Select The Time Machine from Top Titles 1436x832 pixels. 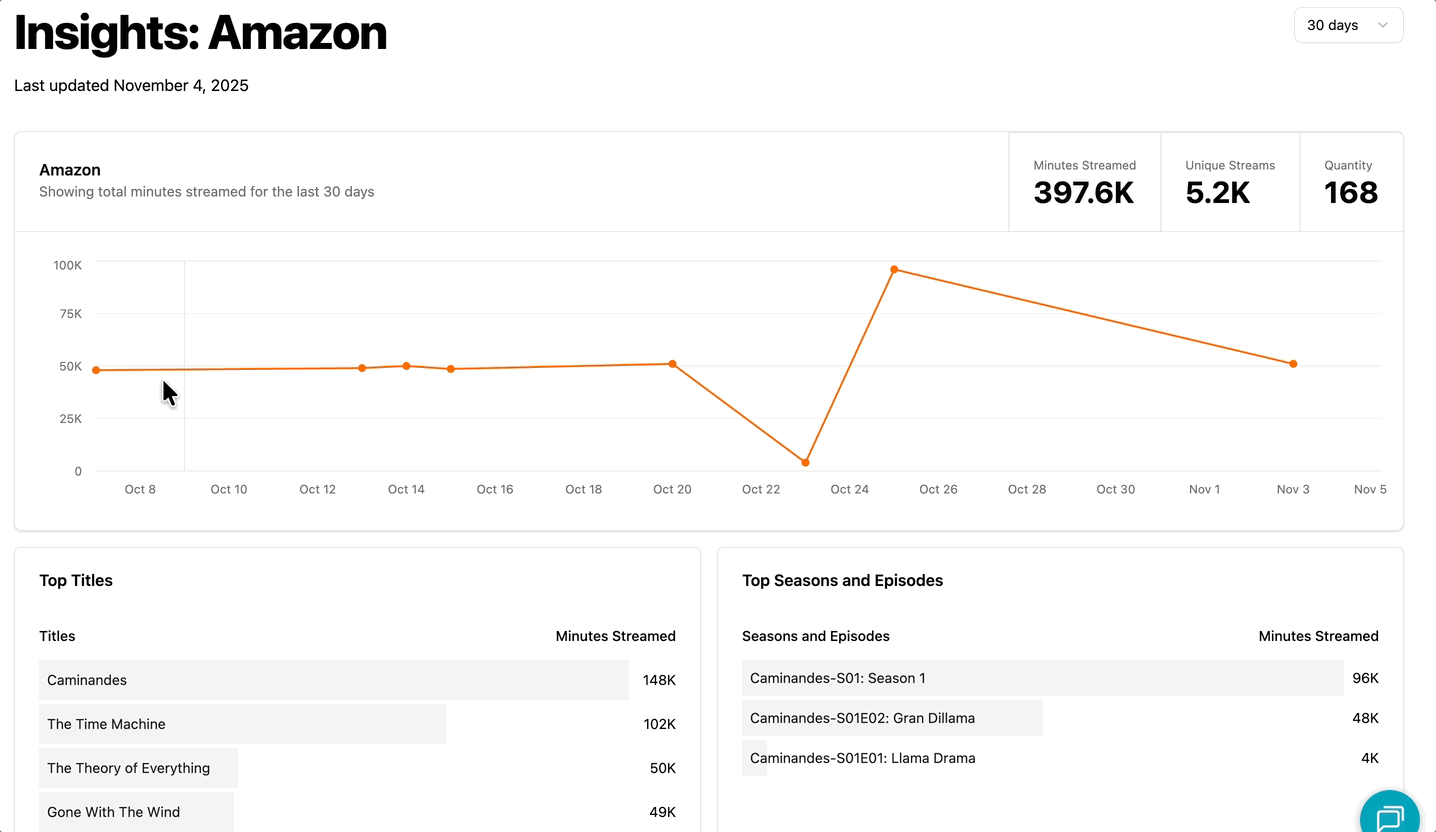tap(242, 723)
